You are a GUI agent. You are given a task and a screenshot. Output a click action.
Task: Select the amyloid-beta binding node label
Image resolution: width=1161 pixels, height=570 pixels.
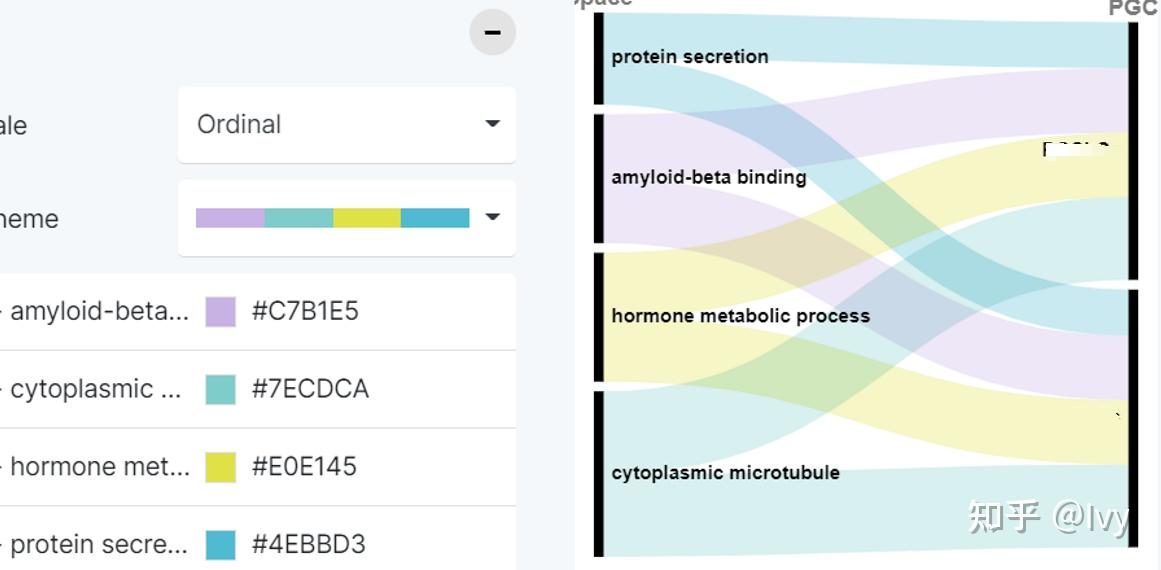coord(709,177)
